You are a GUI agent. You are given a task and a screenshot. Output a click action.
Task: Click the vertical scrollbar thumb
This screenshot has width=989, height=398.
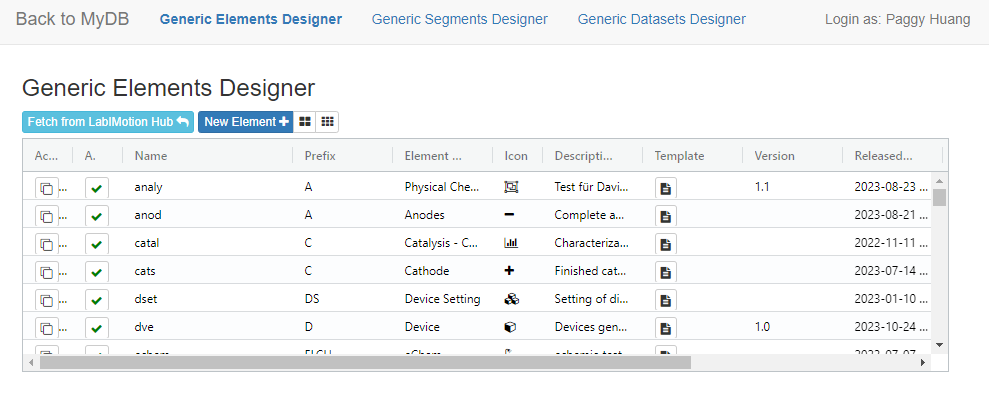[939, 198]
